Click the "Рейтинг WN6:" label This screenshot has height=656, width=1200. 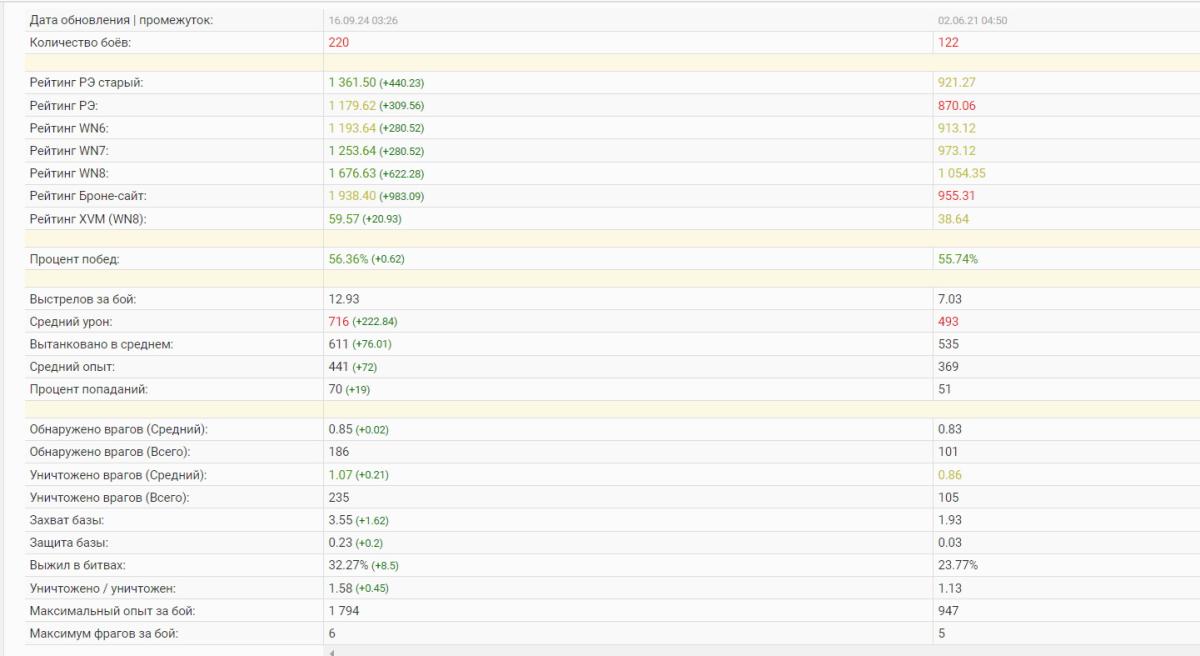[x=69, y=128]
